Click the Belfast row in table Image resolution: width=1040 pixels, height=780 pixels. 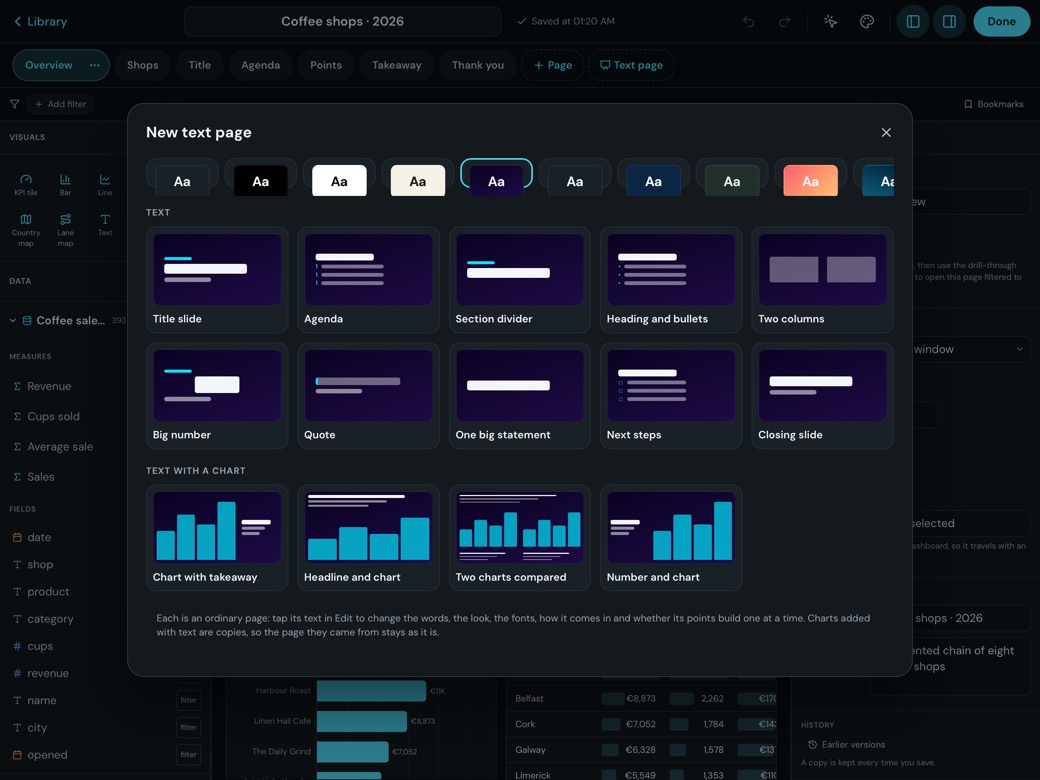tap(643, 698)
